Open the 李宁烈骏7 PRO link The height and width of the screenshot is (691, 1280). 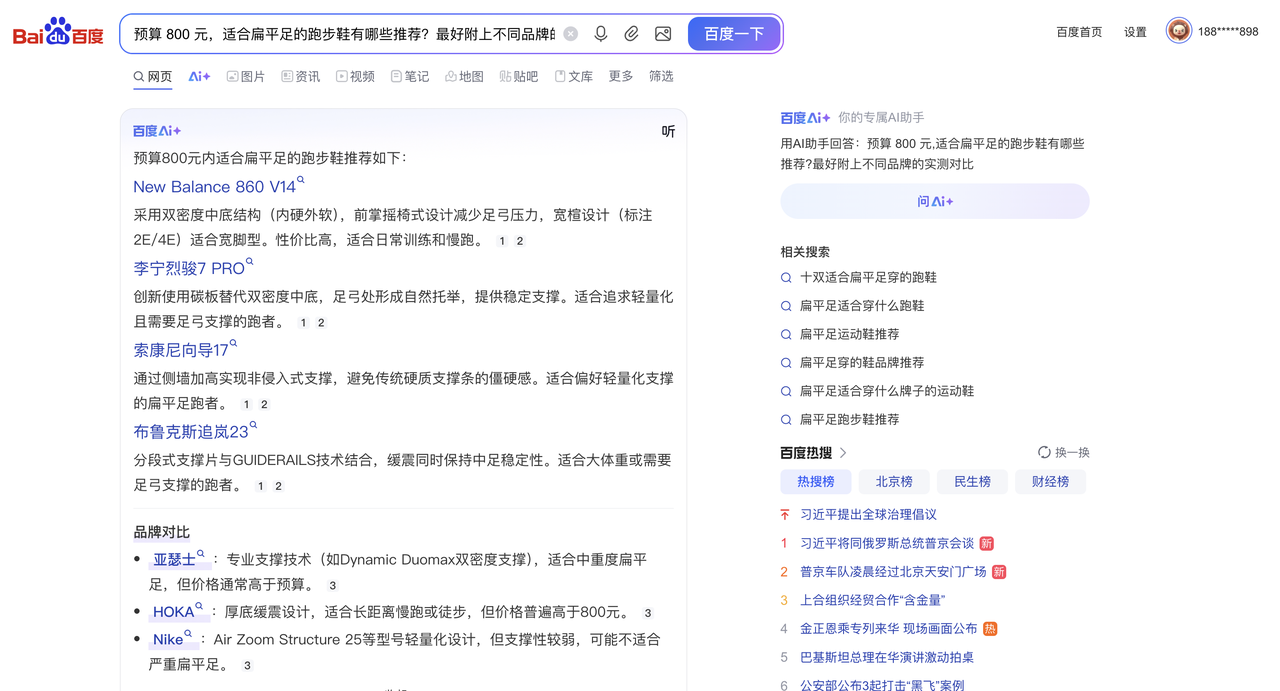(189, 268)
